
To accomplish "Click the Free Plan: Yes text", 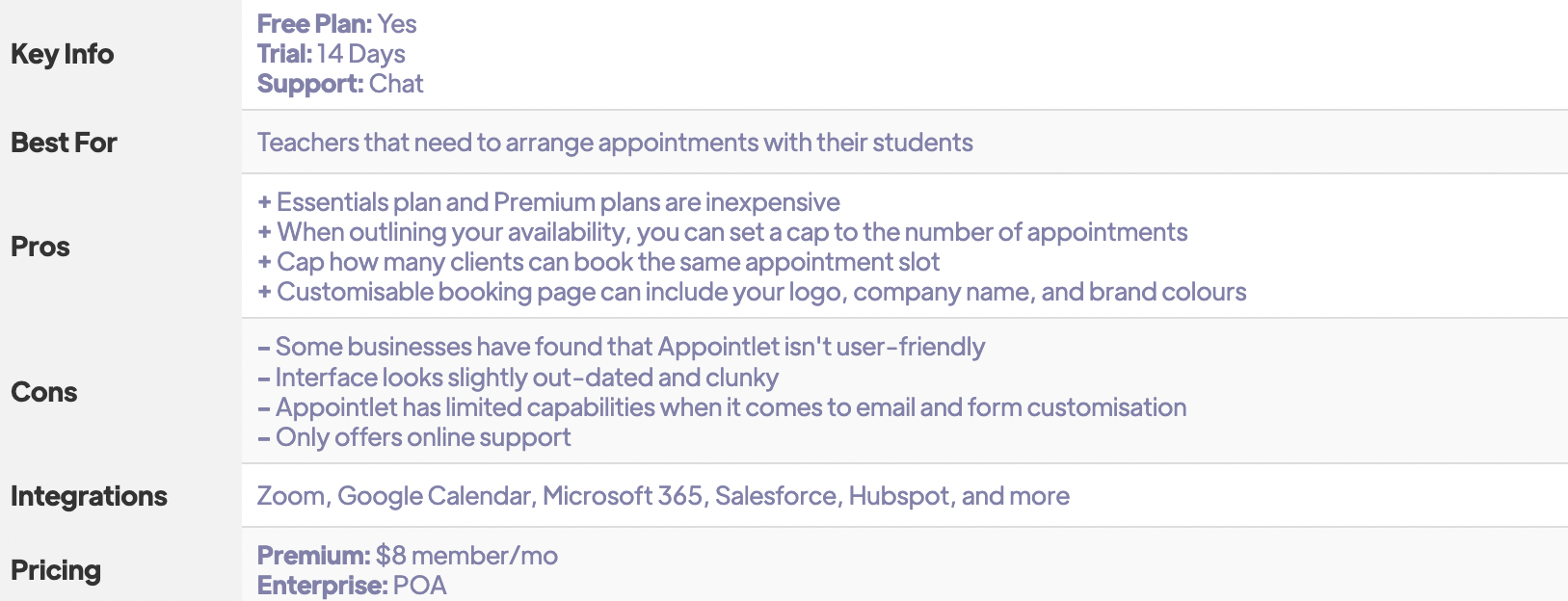I will pyautogui.click(x=337, y=24).
